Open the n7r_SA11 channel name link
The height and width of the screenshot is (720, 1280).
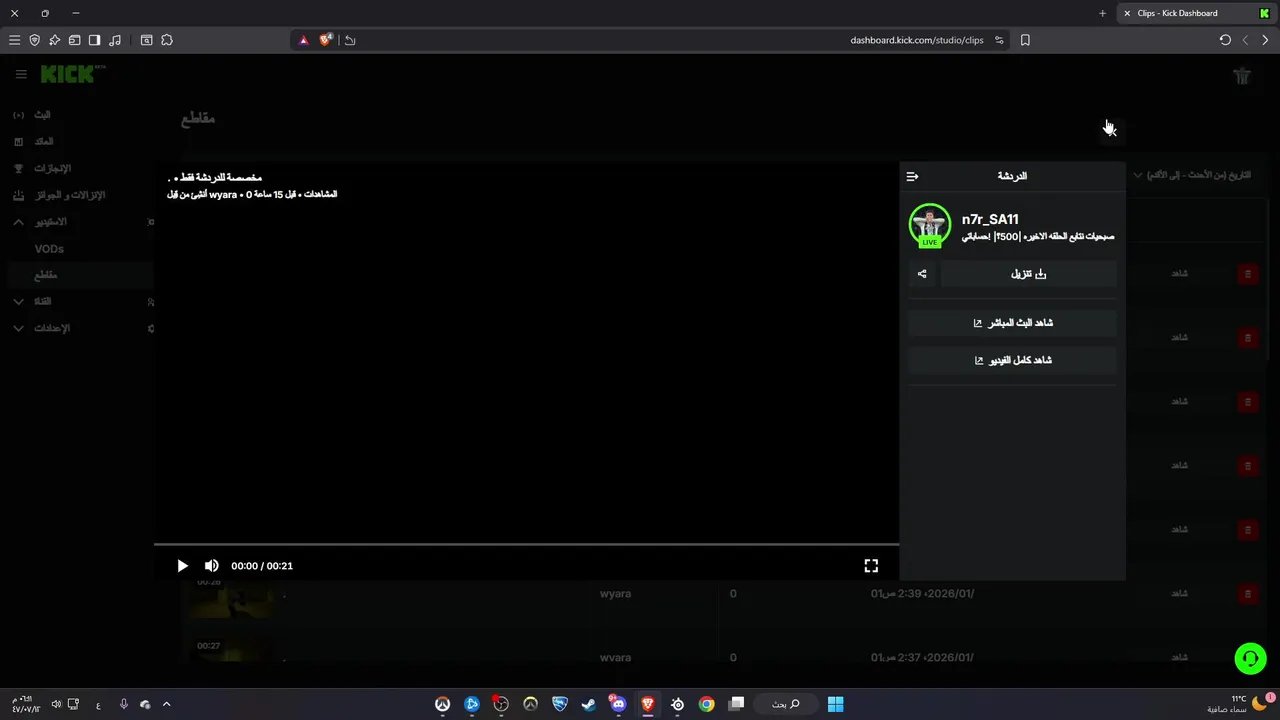990,219
